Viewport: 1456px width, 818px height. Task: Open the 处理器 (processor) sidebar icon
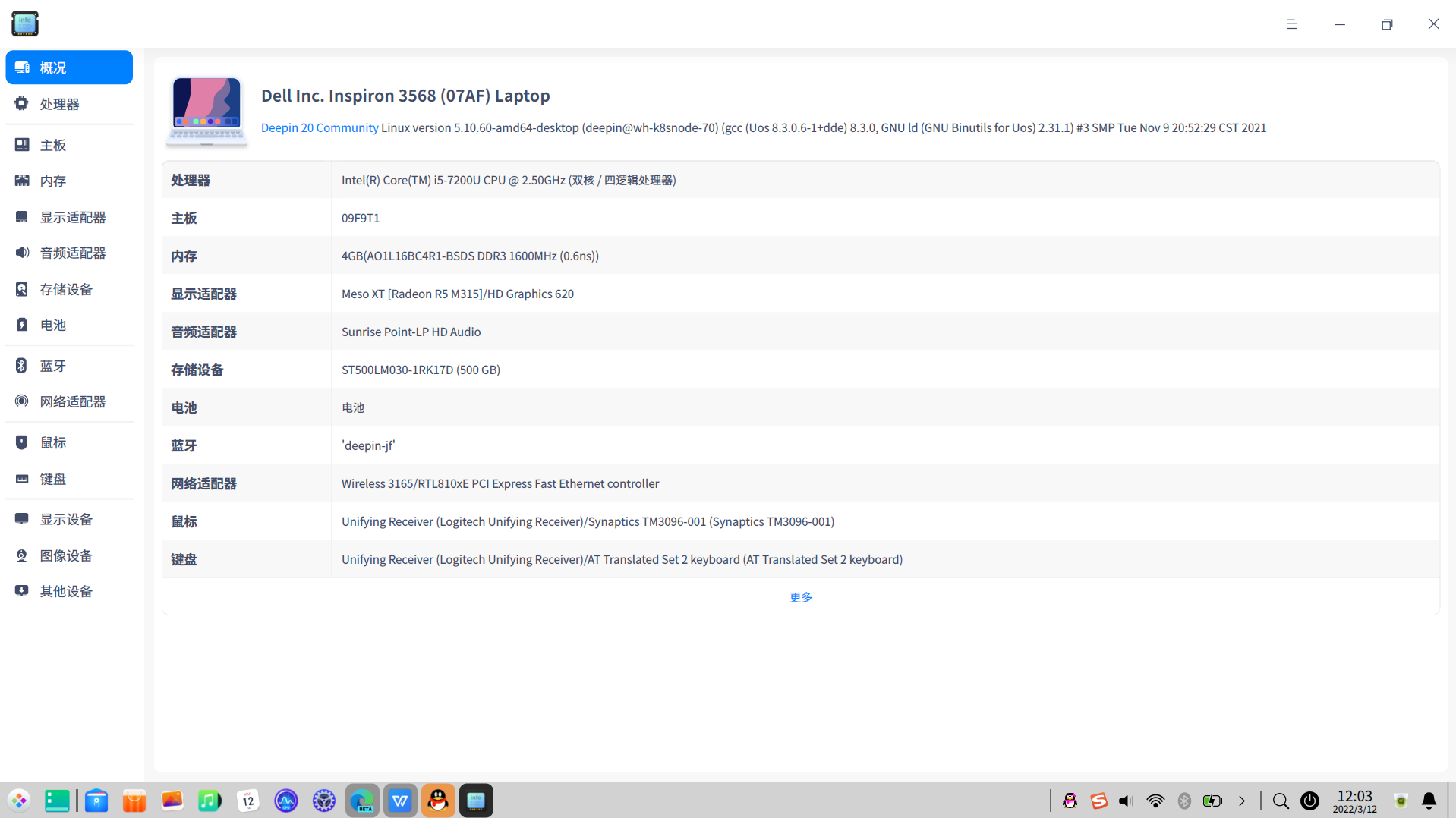coord(22,104)
